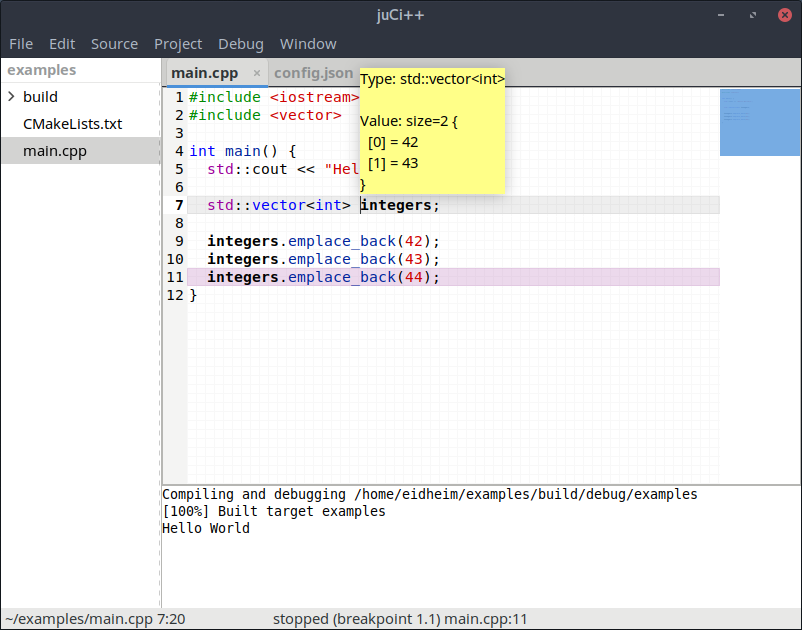Select the main.cpp editor tab
Screen dimensions: 802x630
204,73
